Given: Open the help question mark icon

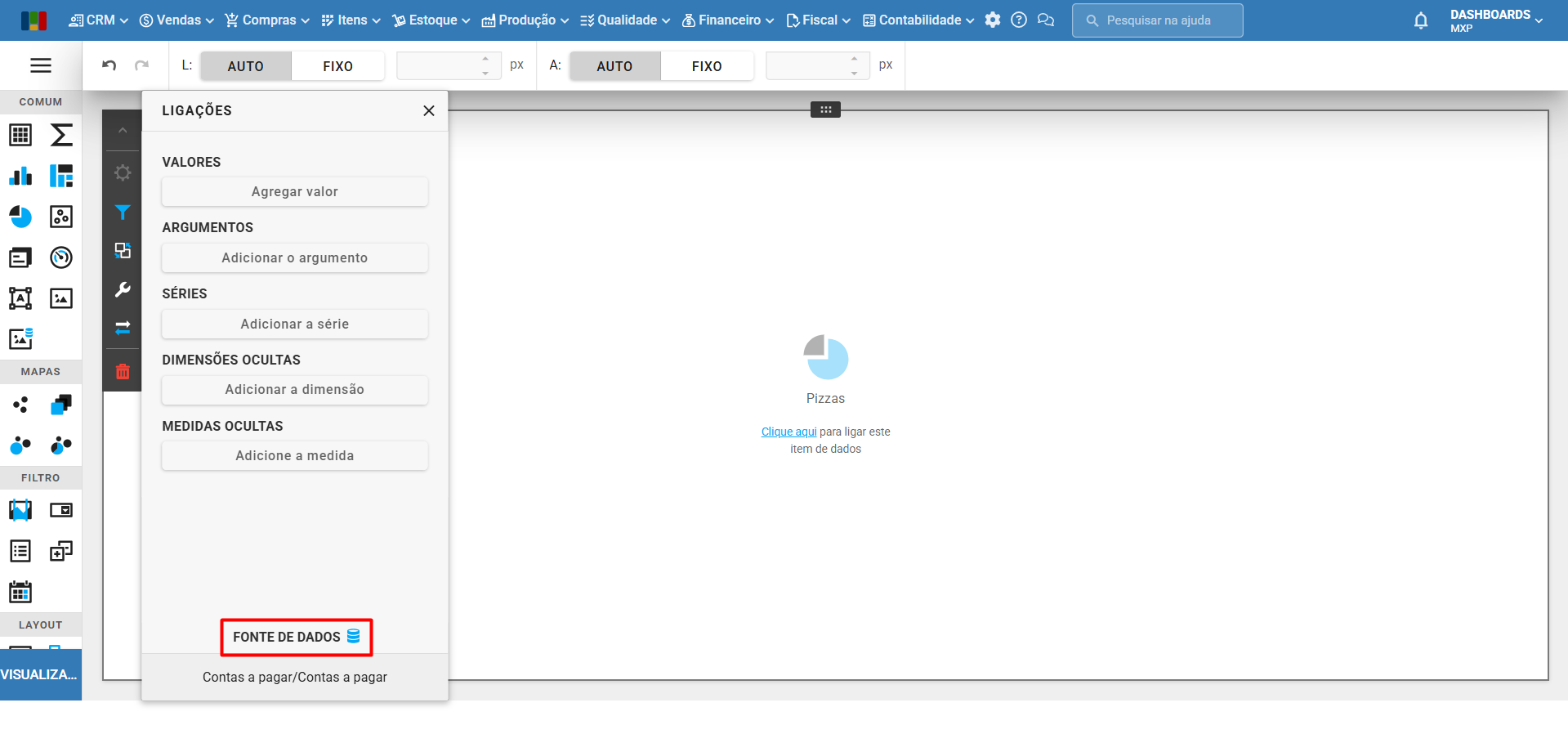Looking at the screenshot, I should click(x=1019, y=20).
